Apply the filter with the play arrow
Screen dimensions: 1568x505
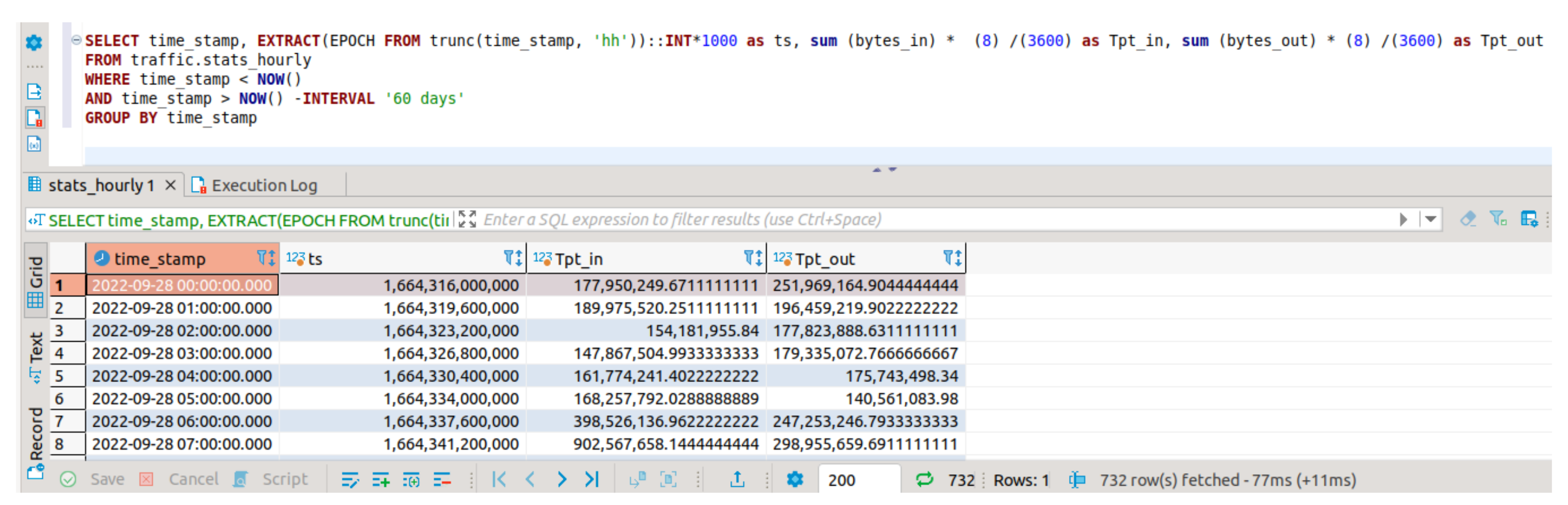[x=1403, y=219]
